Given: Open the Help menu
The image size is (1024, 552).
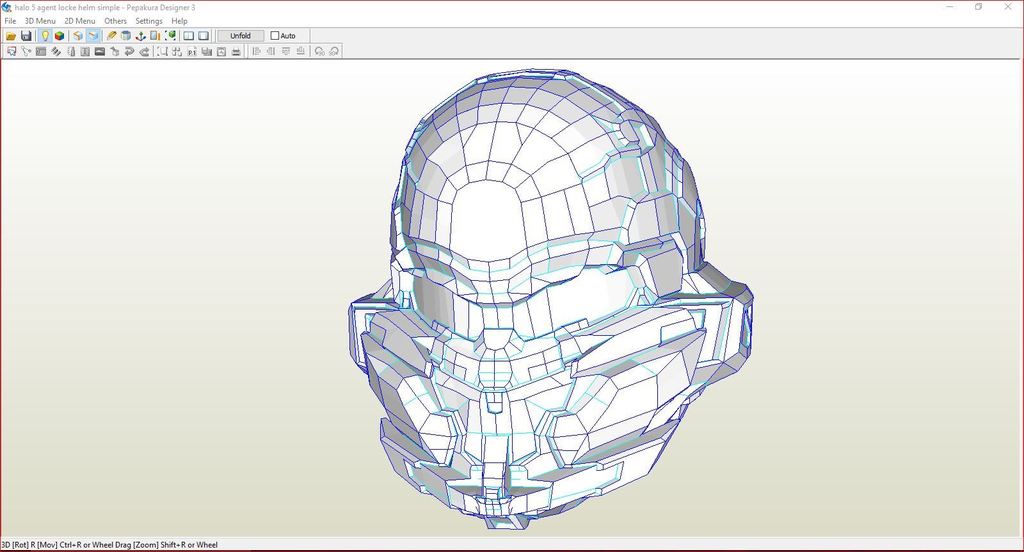Looking at the screenshot, I should click(180, 21).
